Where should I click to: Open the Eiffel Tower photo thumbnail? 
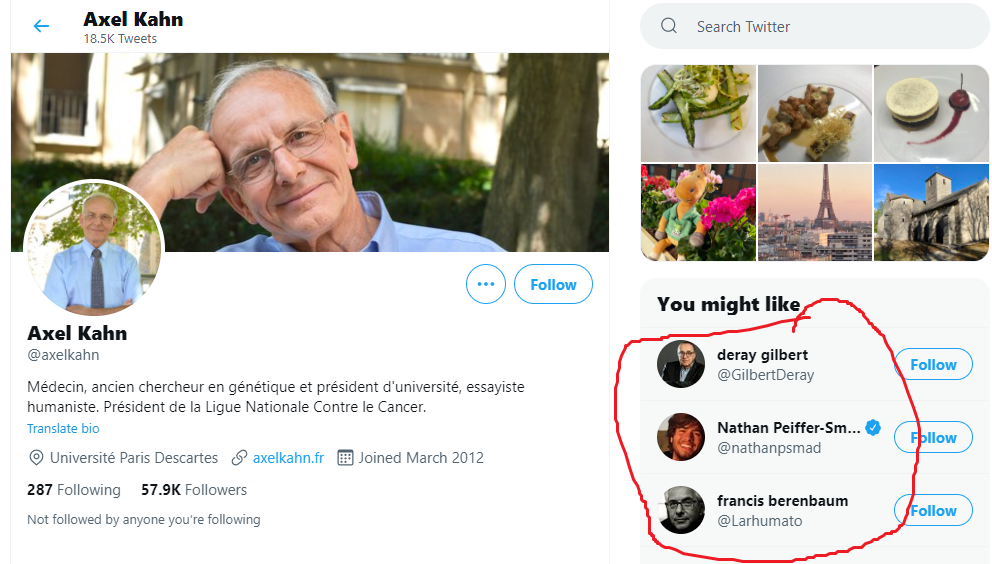click(x=815, y=212)
